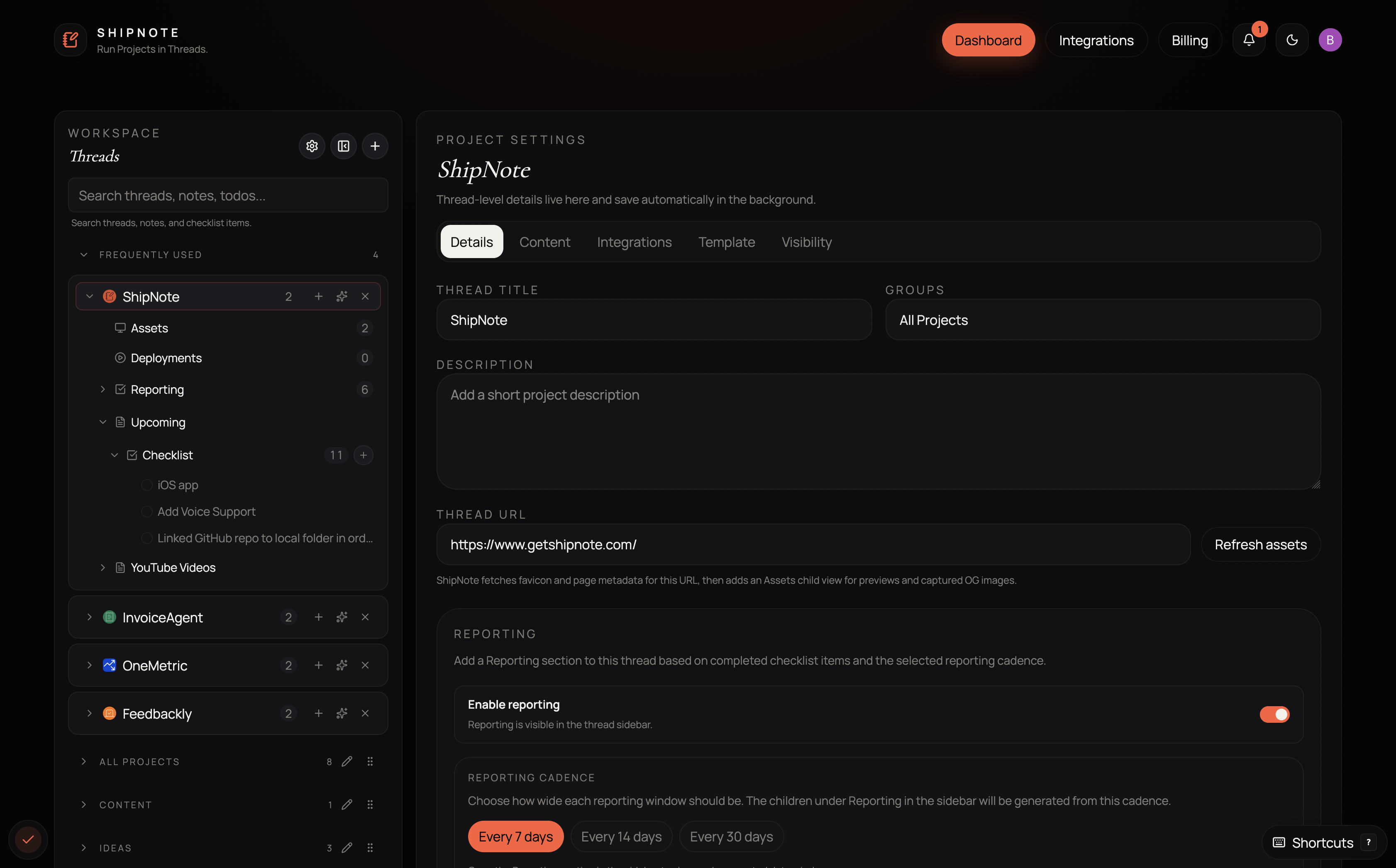Edit the All Projects group
This screenshot has width=1396, height=868.
pyautogui.click(x=347, y=761)
